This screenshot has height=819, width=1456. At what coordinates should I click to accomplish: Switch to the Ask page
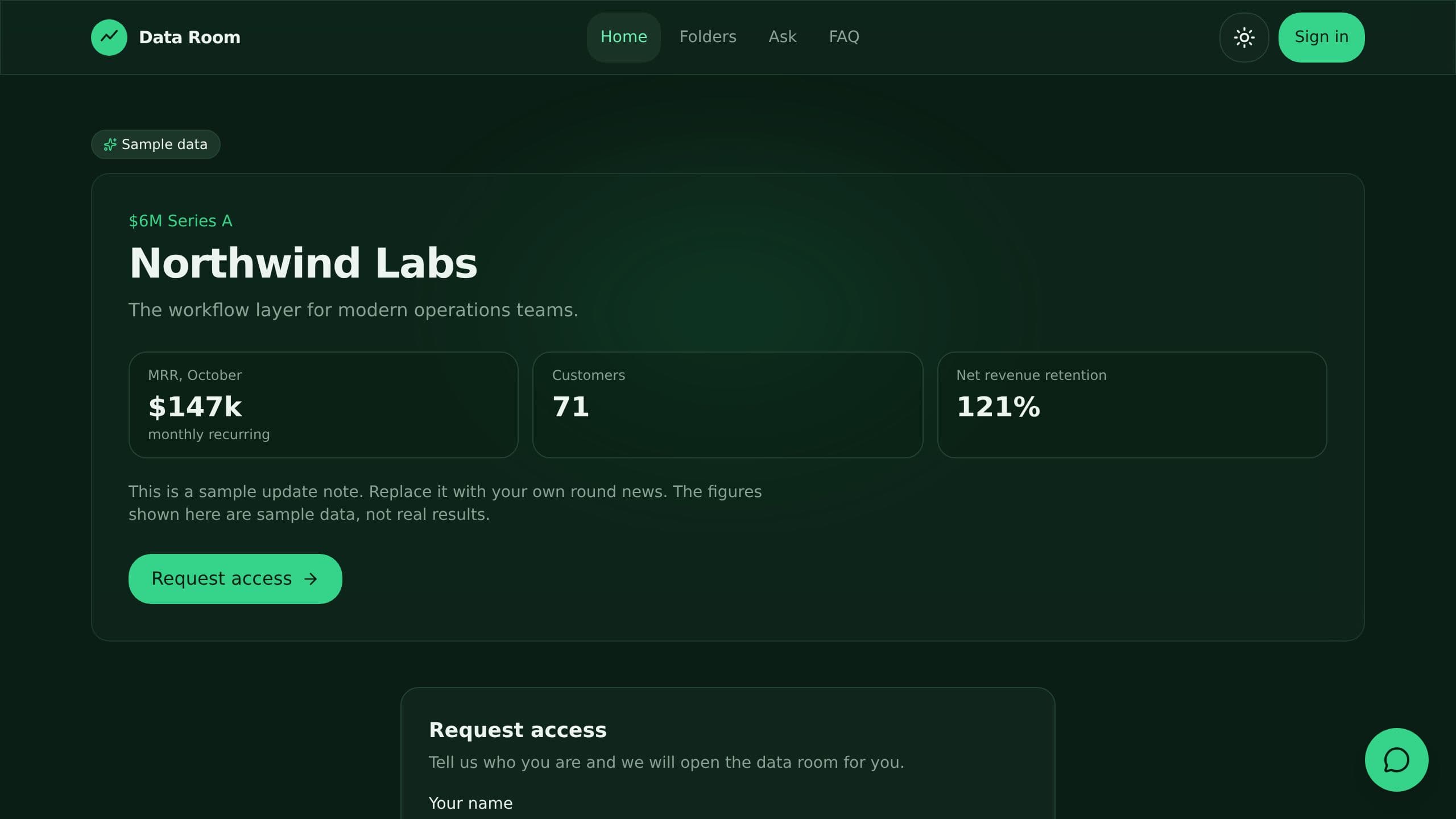point(782,38)
